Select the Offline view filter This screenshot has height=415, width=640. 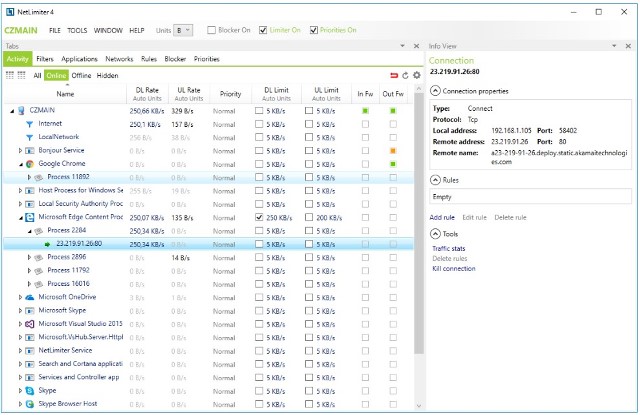81,75
